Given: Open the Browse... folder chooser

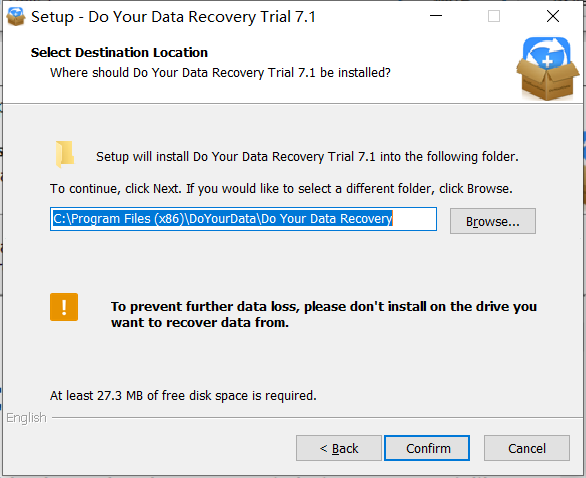Looking at the screenshot, I should pos(493,221).
